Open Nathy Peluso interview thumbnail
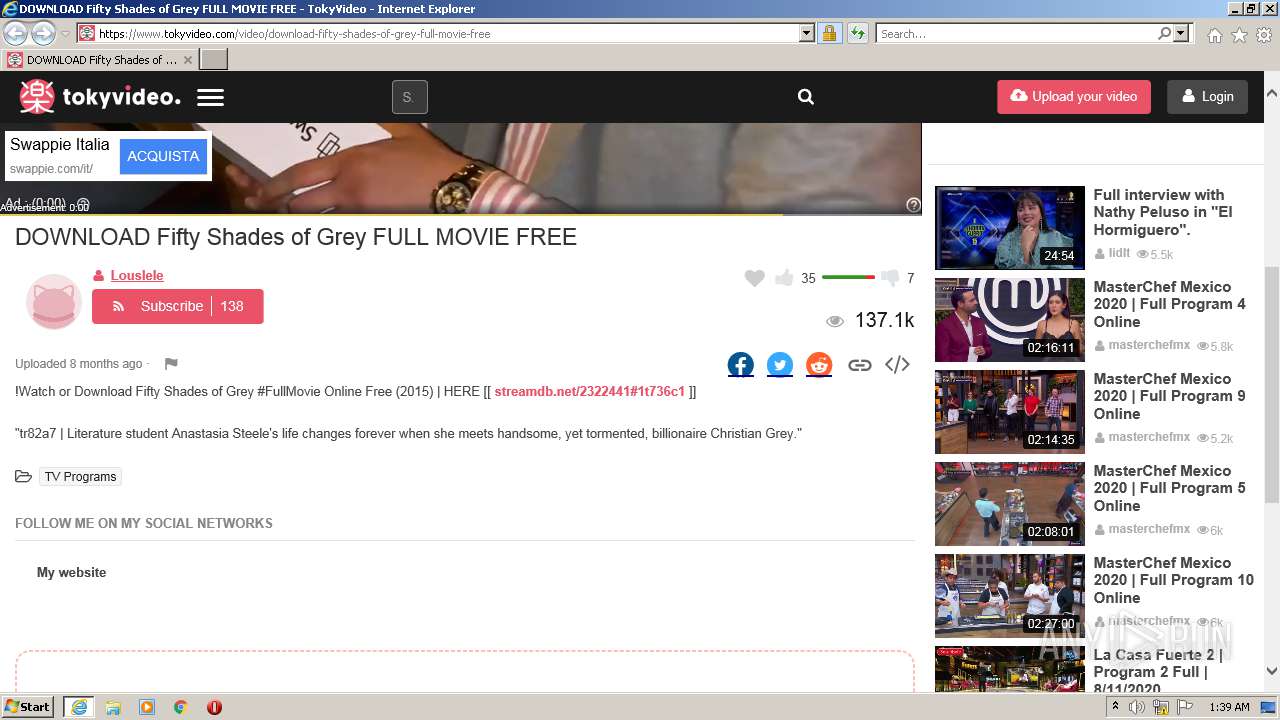Viewport: 1280px width, 720px height. 1010,228
